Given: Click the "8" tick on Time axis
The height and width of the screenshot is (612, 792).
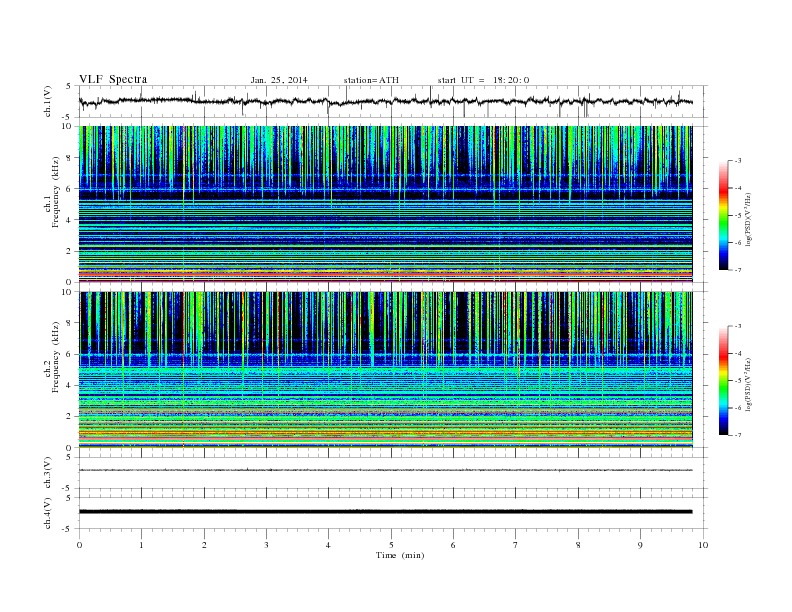Looking at the screenshot, I should [x=578, y=545].
